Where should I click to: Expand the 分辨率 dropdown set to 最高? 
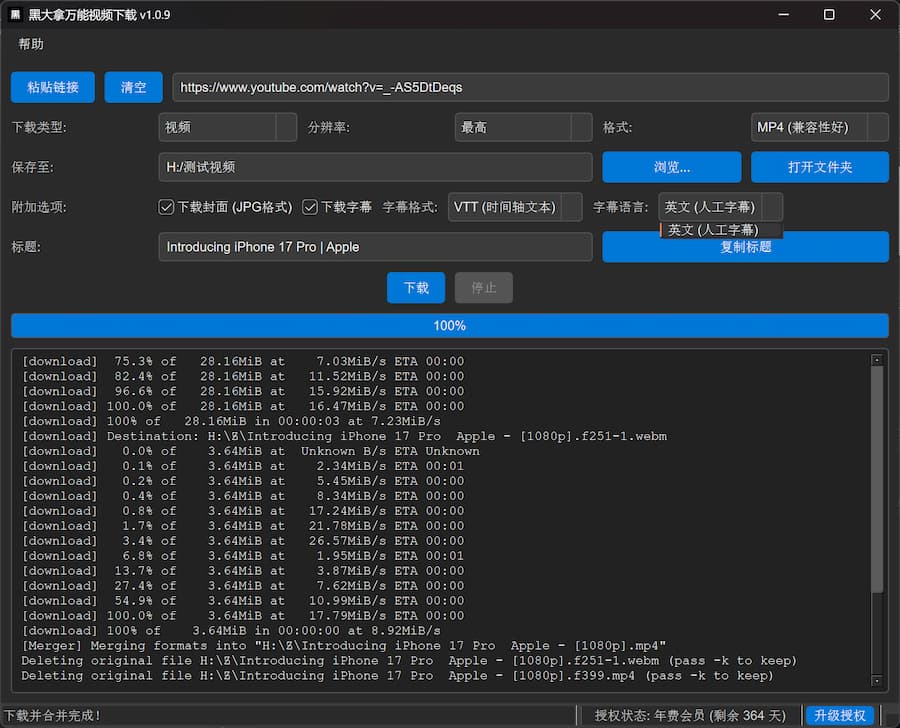click(x=523, y=127)
